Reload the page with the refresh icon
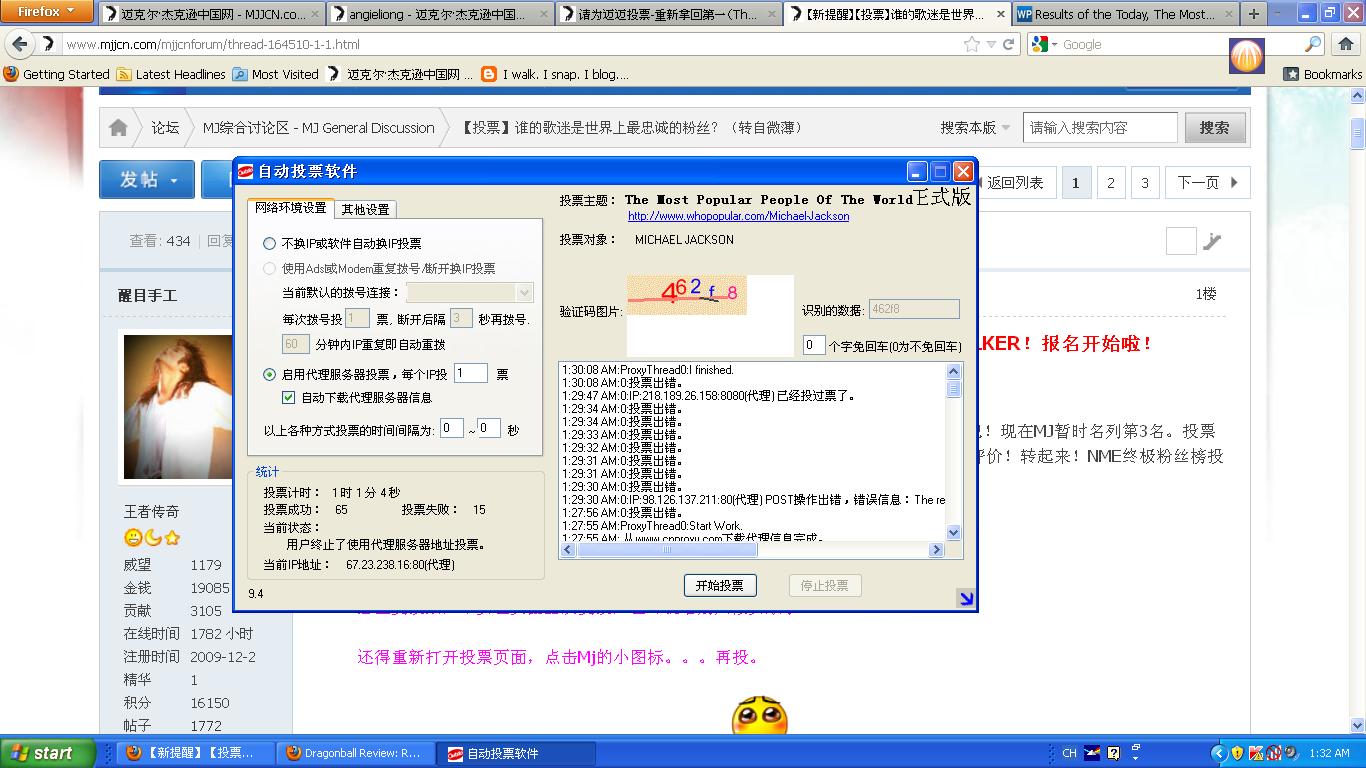The image size is (1366, 768). point(1009,44)
